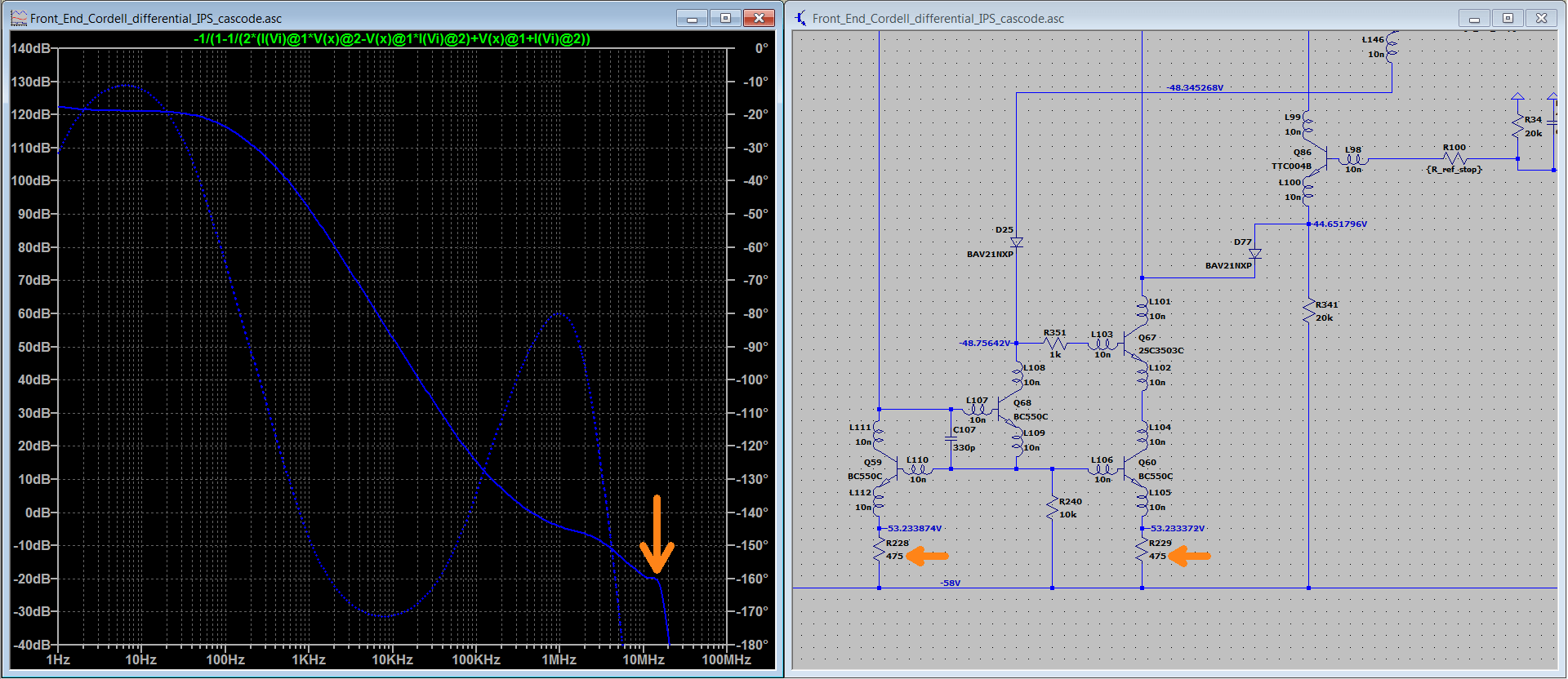This screenshot has height=679, width=1568.
Task: Select BAV21NXP model text under D25
Action: point(990,254)
